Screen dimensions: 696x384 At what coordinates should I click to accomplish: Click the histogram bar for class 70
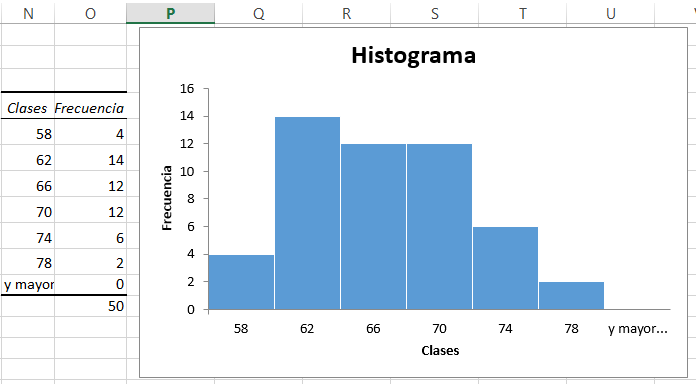coord(439,226)
